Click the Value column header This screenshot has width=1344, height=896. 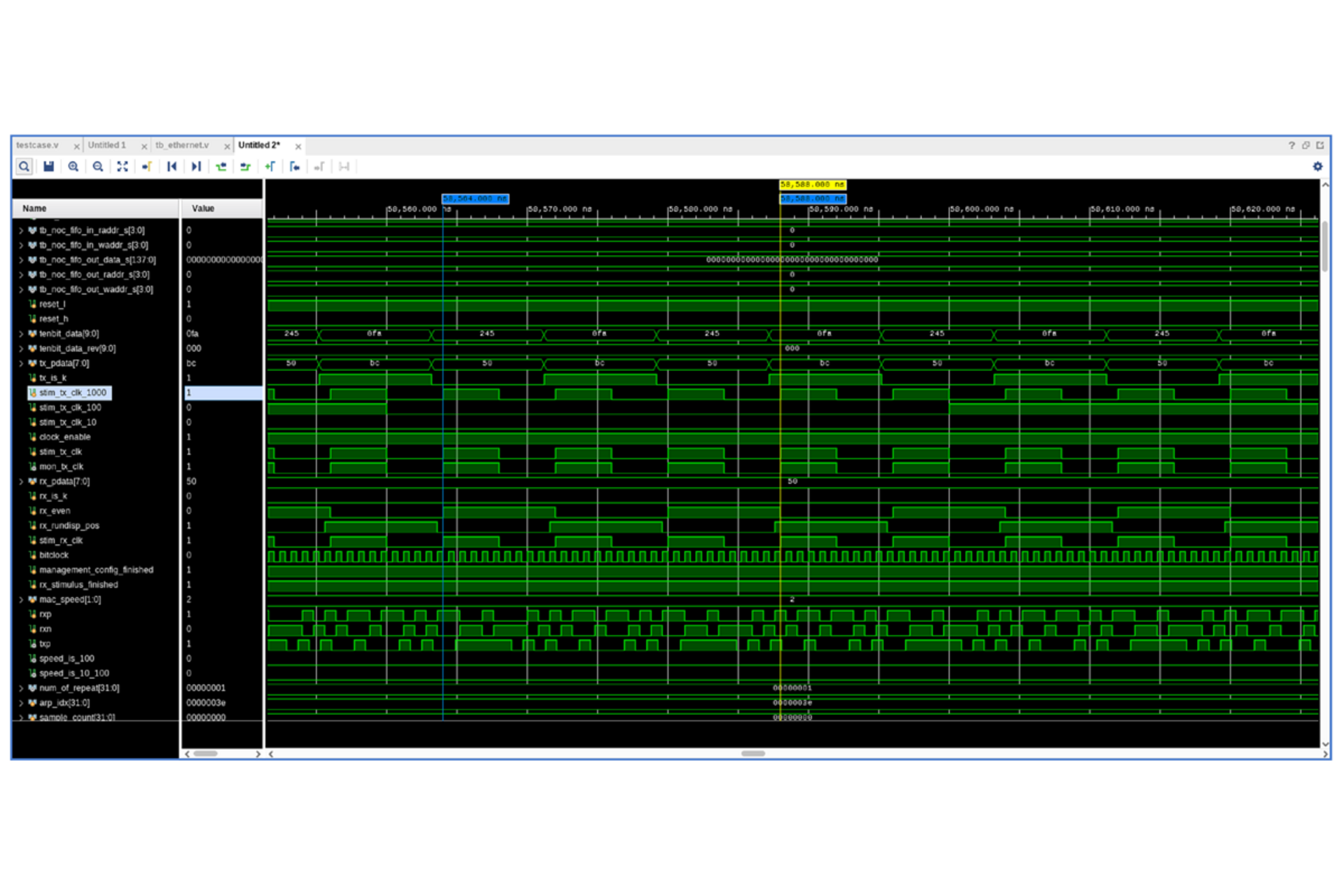point(222,209)
